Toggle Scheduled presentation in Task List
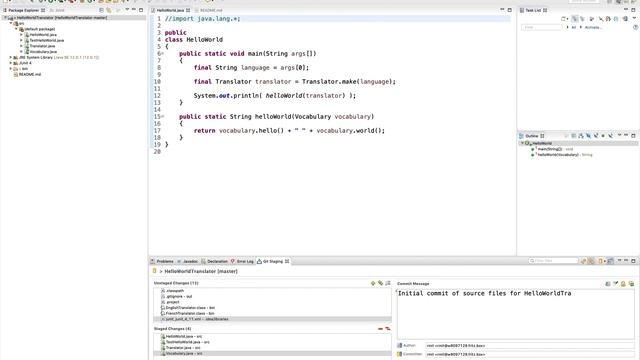This screenshot has width=640, height=360. click(582, 19)
